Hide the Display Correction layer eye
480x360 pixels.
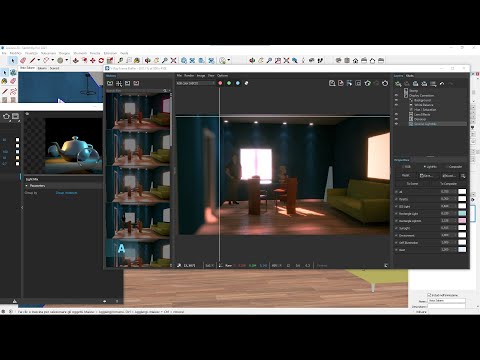[397, 95]
